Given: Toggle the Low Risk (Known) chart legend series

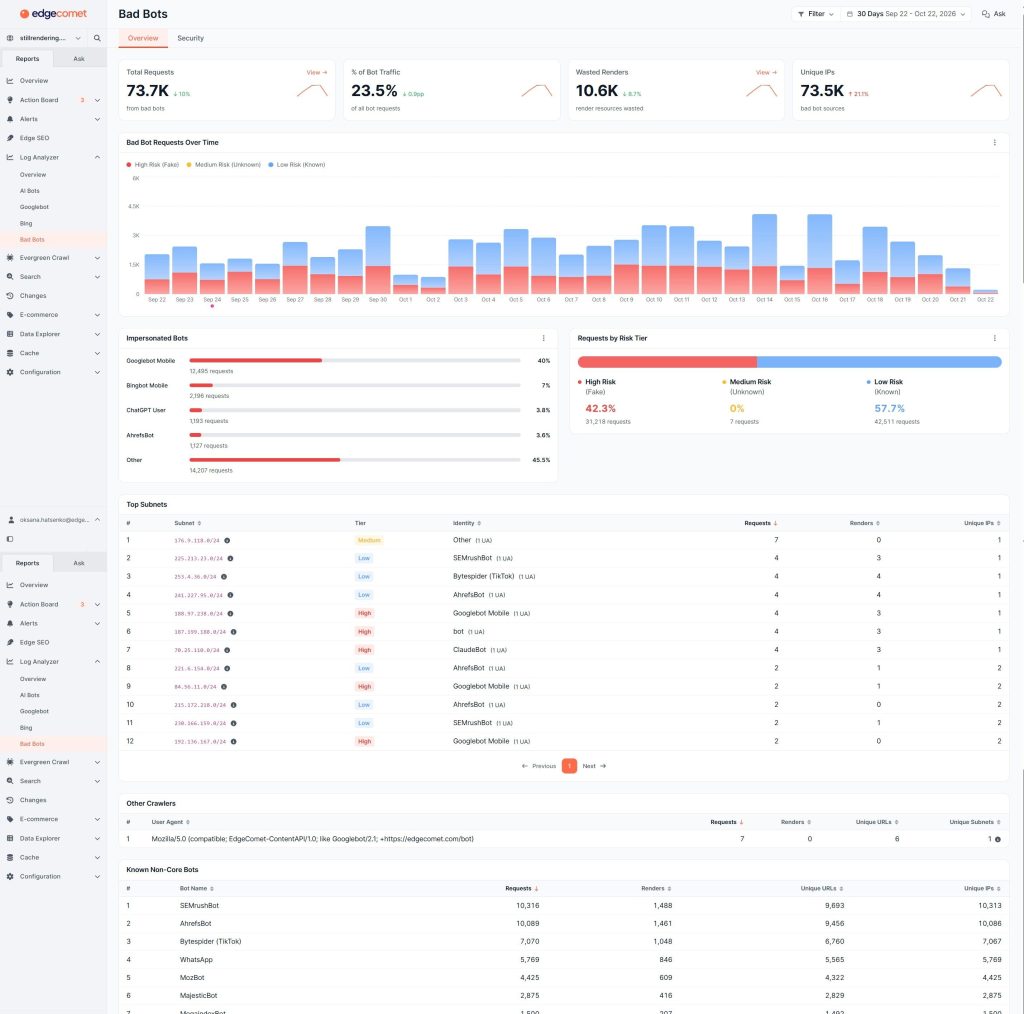Looking at the screenshot, I should [296, 165].
